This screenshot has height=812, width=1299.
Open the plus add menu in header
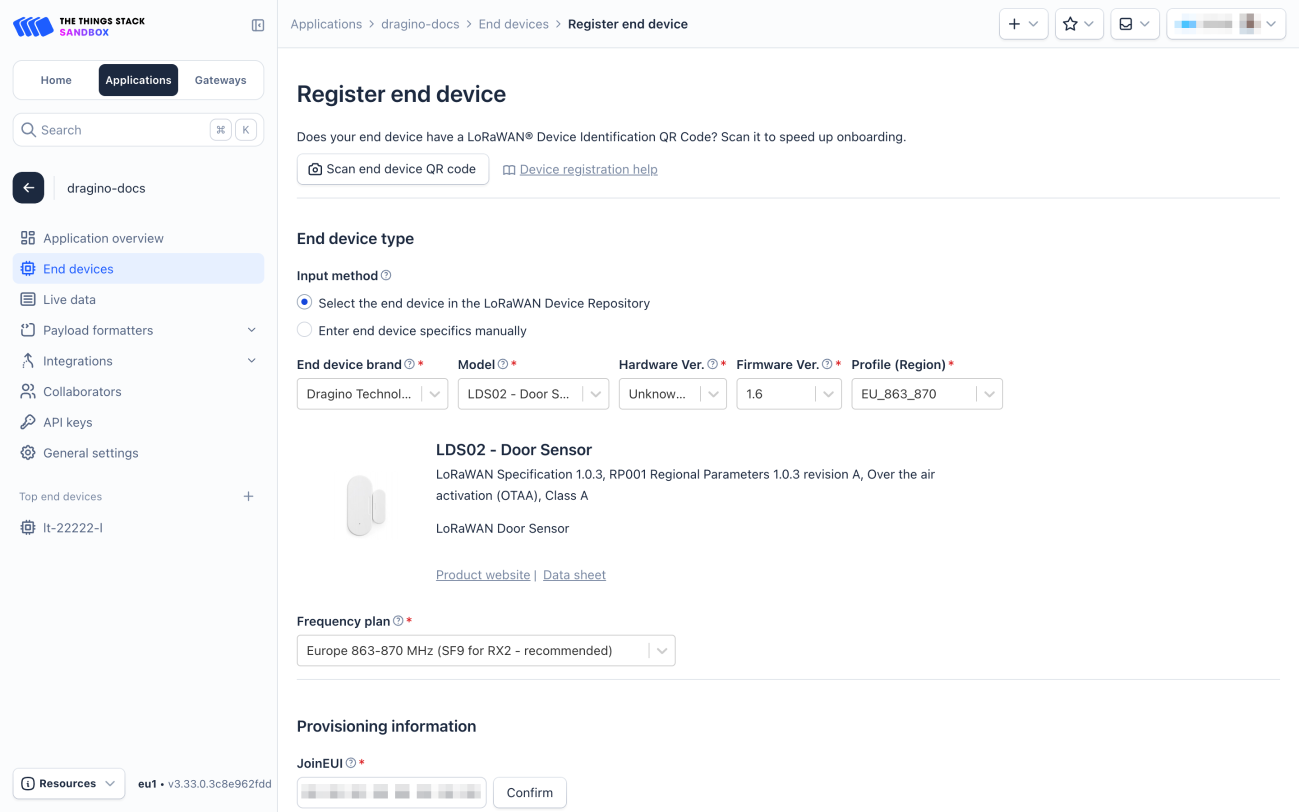(1023, 24)
